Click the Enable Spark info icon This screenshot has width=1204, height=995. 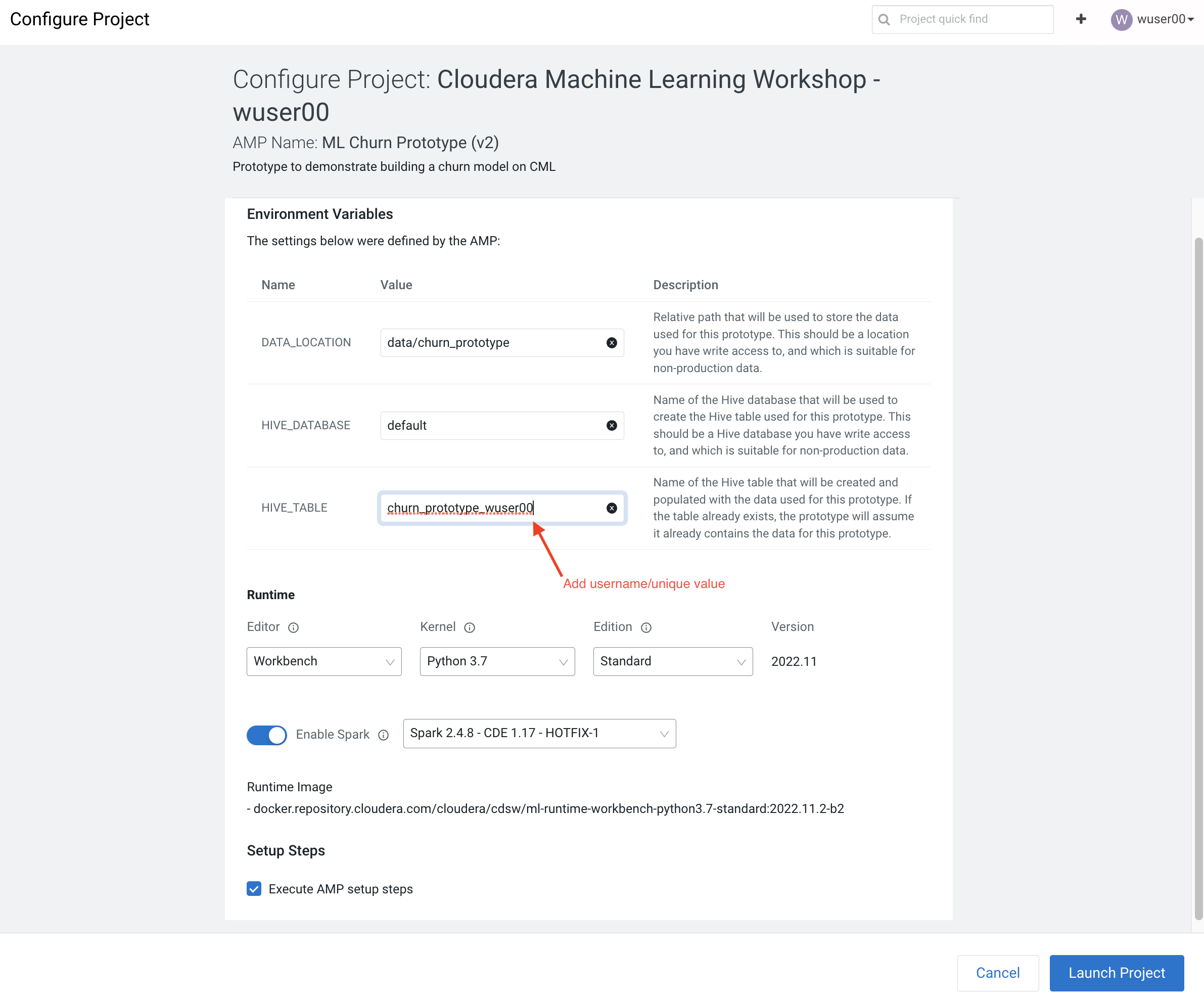[383, 735]
